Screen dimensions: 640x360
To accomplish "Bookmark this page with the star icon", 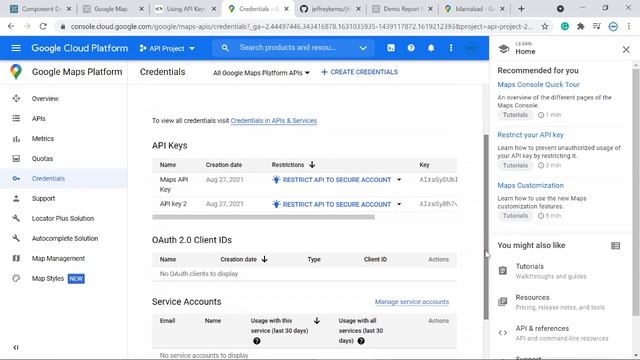I will pos(545,26).
